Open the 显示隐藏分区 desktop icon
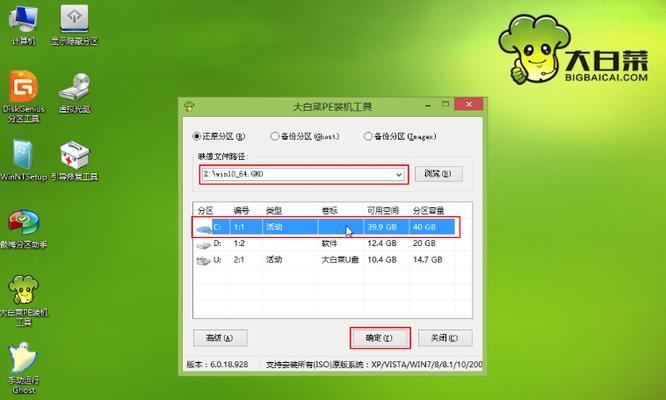This screenshot has width=666, height=400. coord(74,25)
